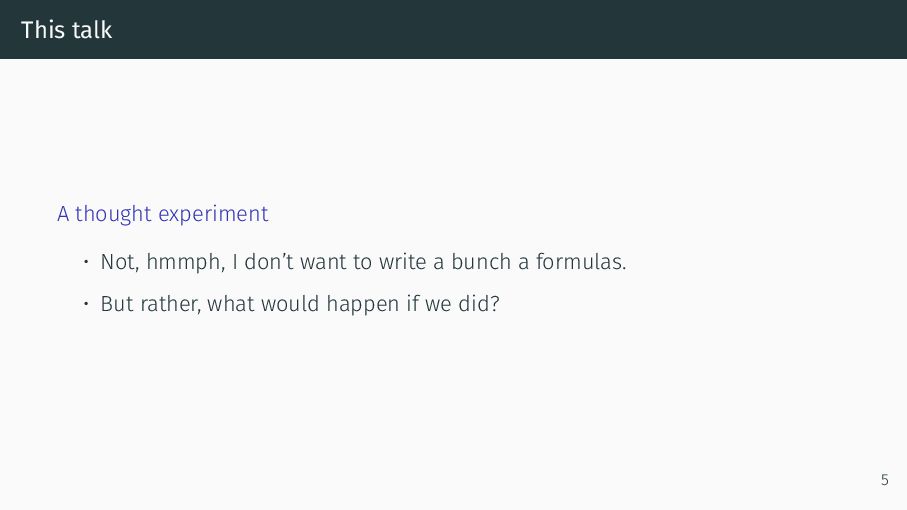Viewport: 907px width, 510px height.
Task: Click the word "experiment" in the heading
Action: tap(213, 215)
